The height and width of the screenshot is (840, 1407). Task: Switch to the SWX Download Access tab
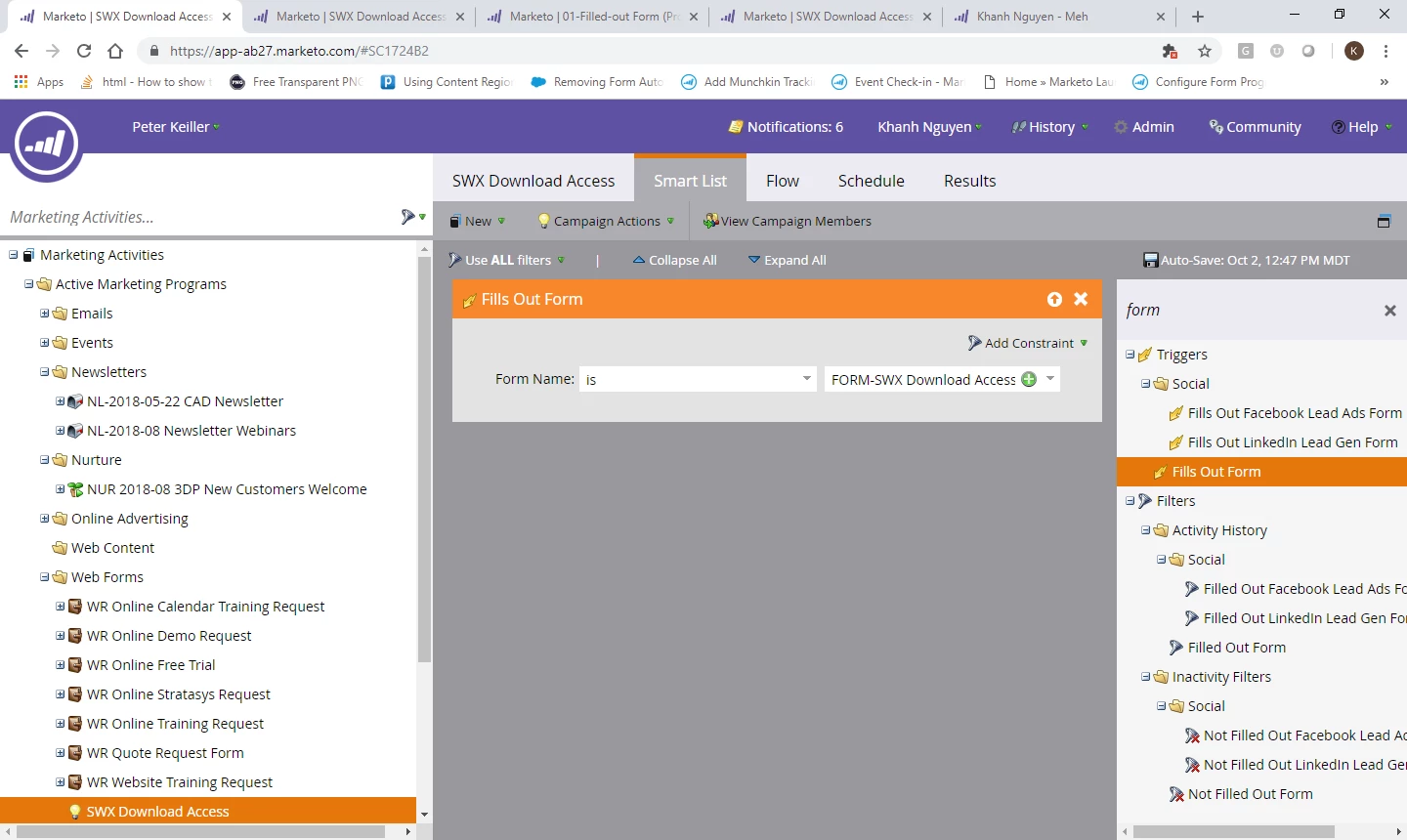tap(533, 181)
